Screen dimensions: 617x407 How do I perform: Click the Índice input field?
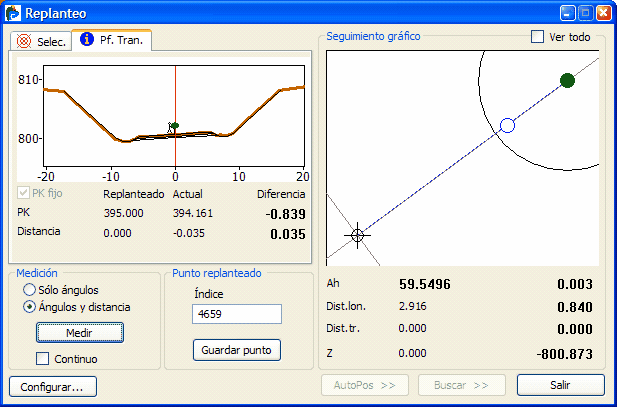click(x=236, y=314)
